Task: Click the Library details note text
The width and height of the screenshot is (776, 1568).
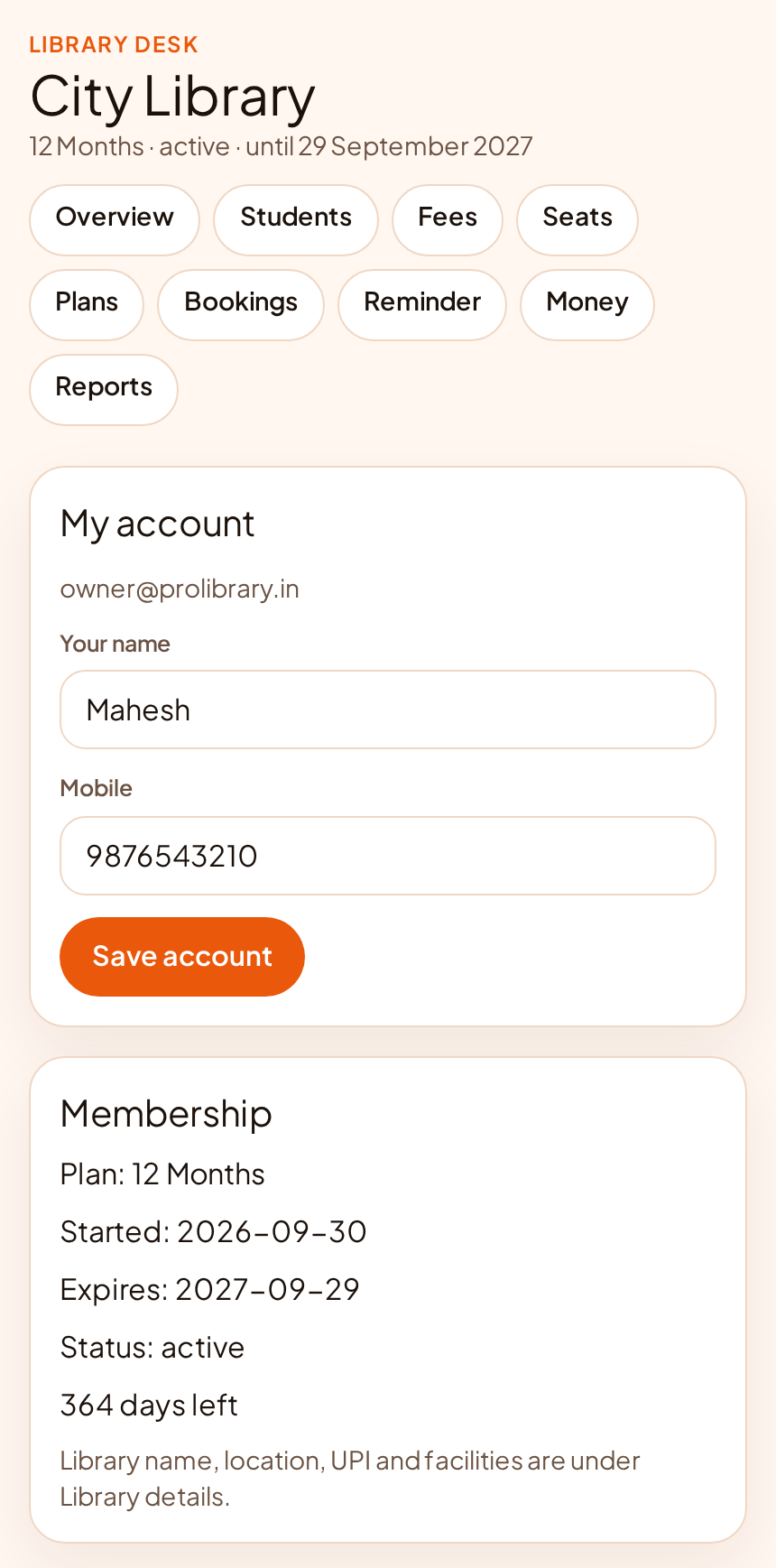Action: [350, 1479]
